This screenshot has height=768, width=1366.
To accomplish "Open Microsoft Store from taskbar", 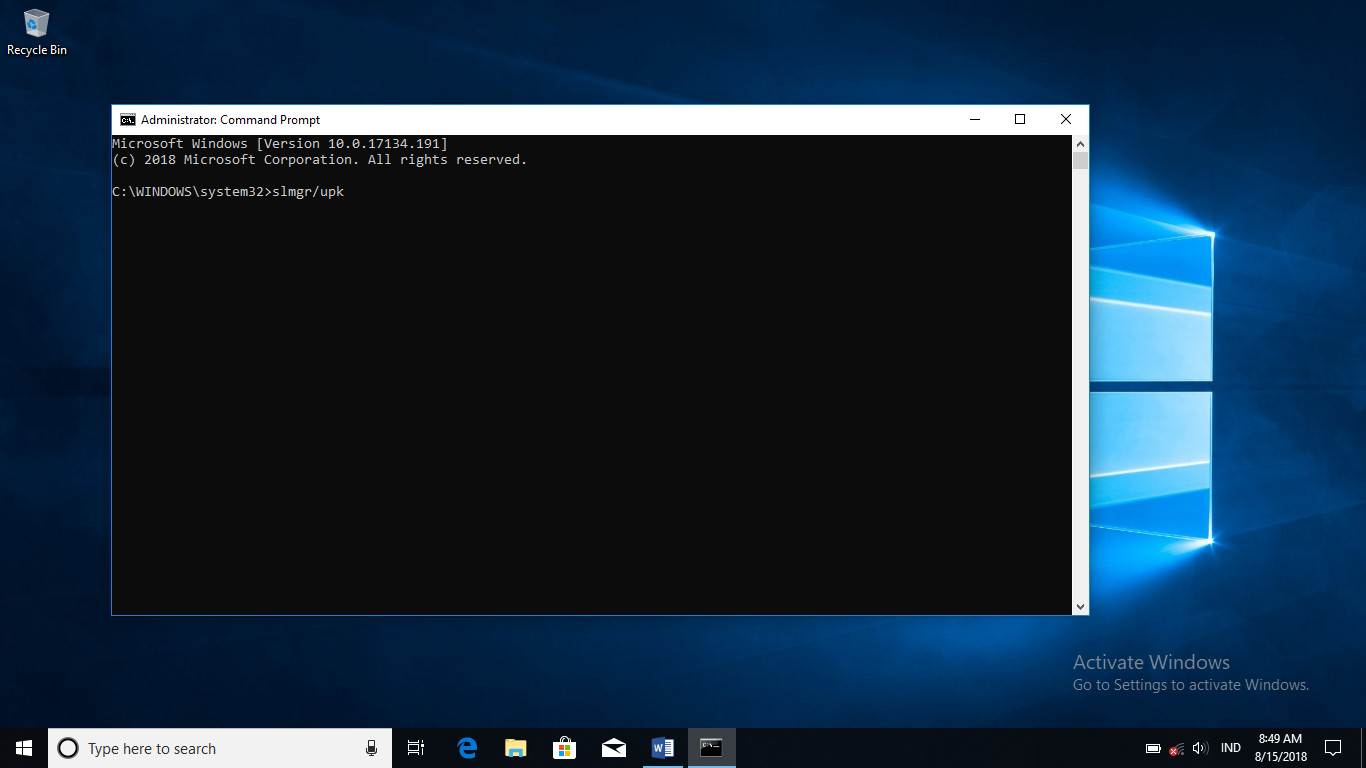I will [x=565, y=748].
